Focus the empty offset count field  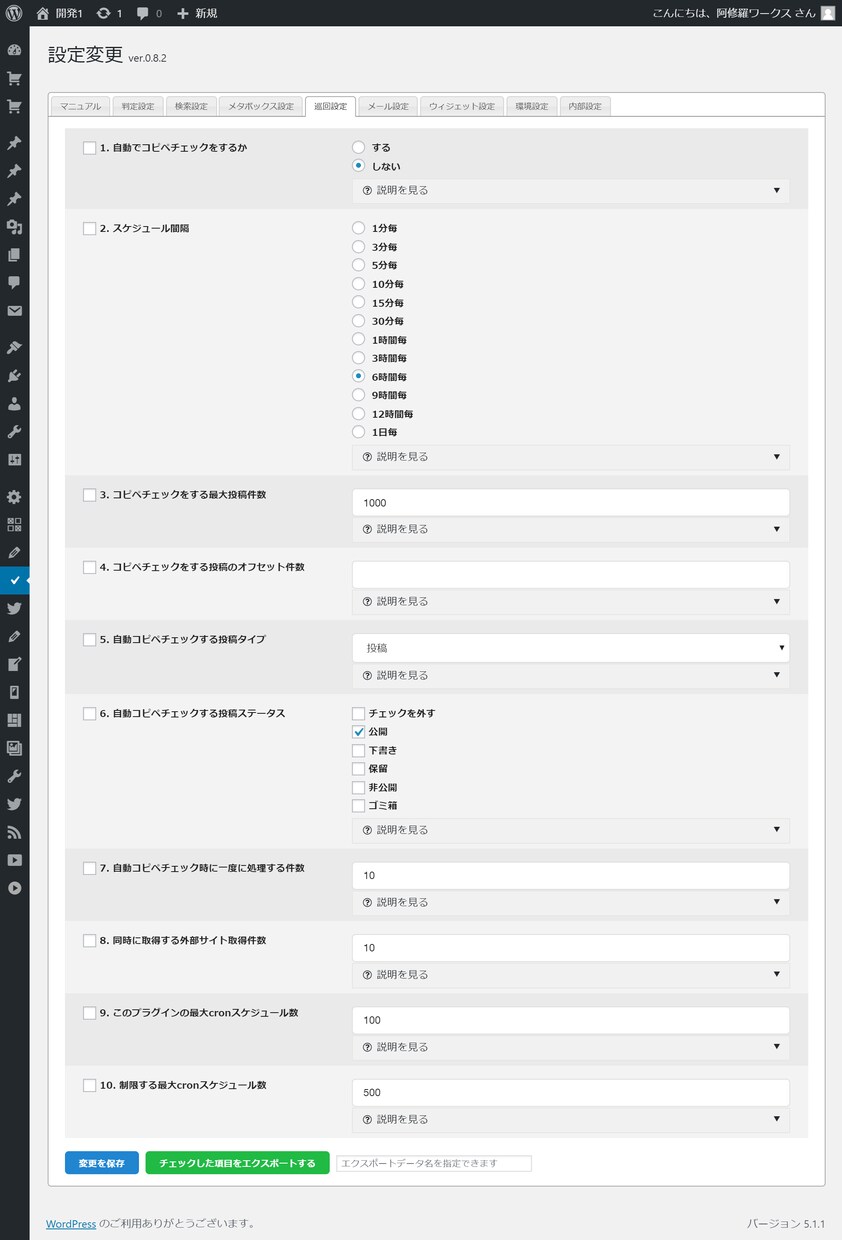[570, 575]
